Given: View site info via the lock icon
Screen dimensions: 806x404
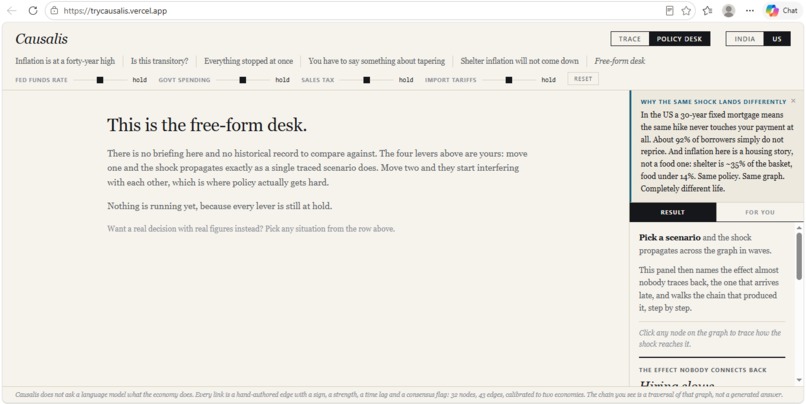Looking at the screenshot, I should 54,10.
